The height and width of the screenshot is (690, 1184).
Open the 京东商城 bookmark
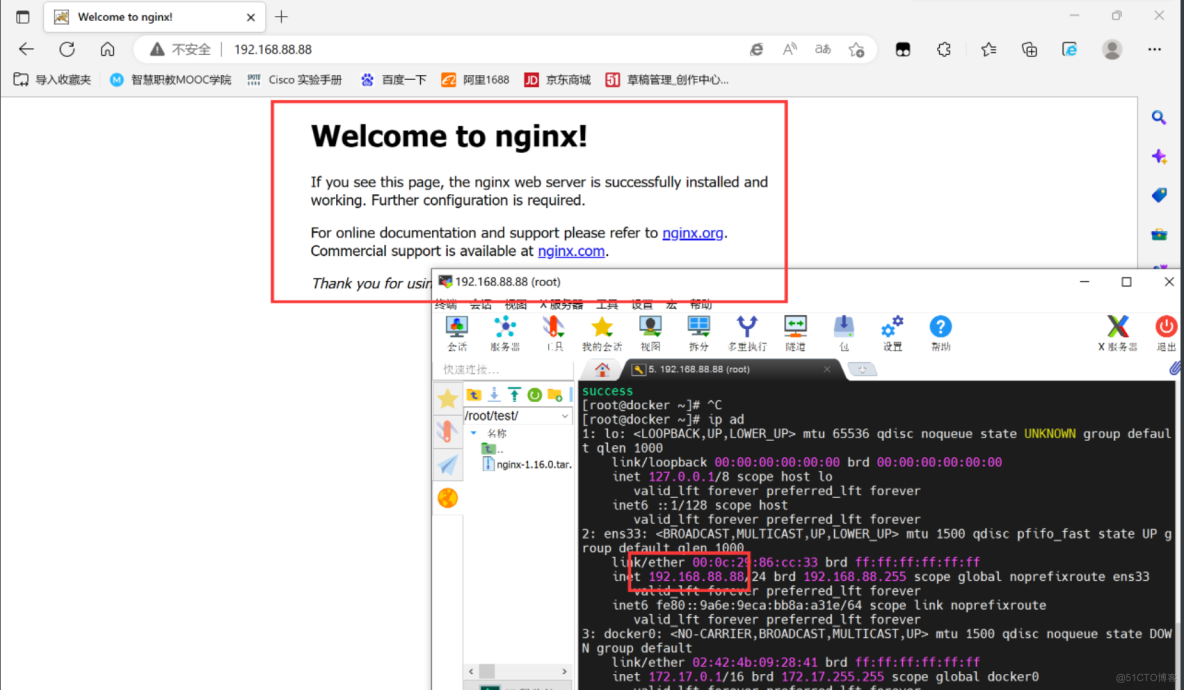(x=557, y=79)
